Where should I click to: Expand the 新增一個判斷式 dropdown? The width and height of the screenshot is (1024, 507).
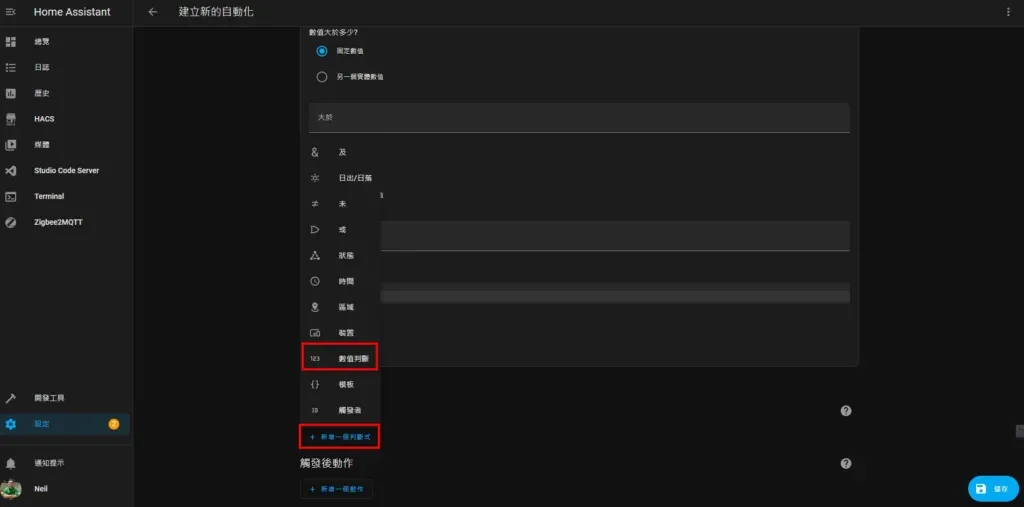[340, 437]
